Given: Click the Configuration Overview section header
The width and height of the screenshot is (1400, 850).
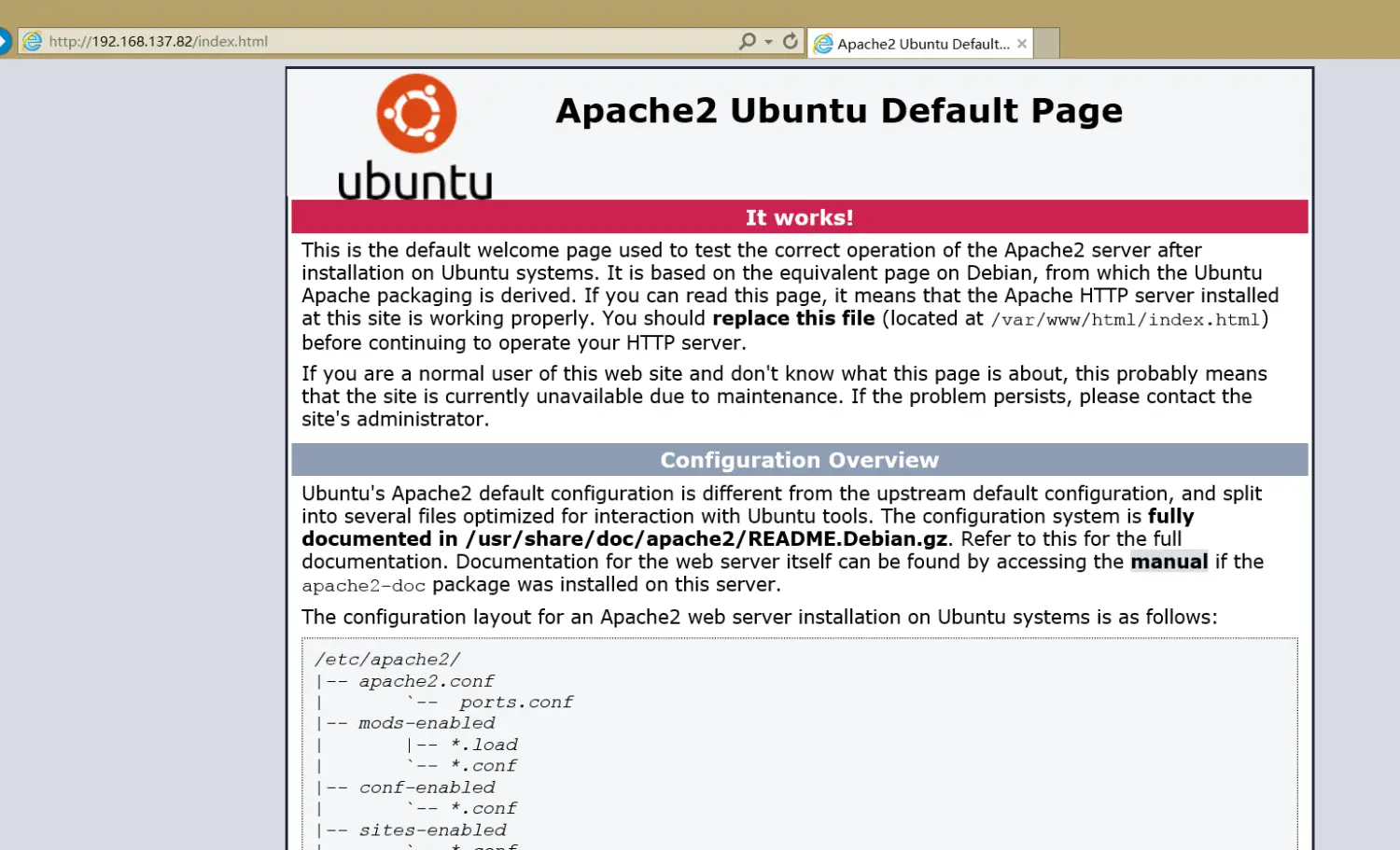Looking at the screenshot, I should tap(800, 460).
